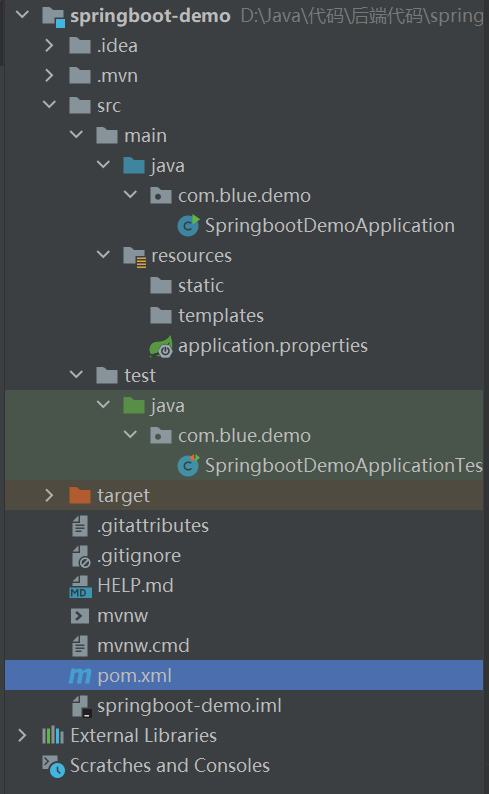Image resolution: width=489 pixels, height=794 pixels.
Task: Click the .gitattributes file icon
Action: (79, 526)
